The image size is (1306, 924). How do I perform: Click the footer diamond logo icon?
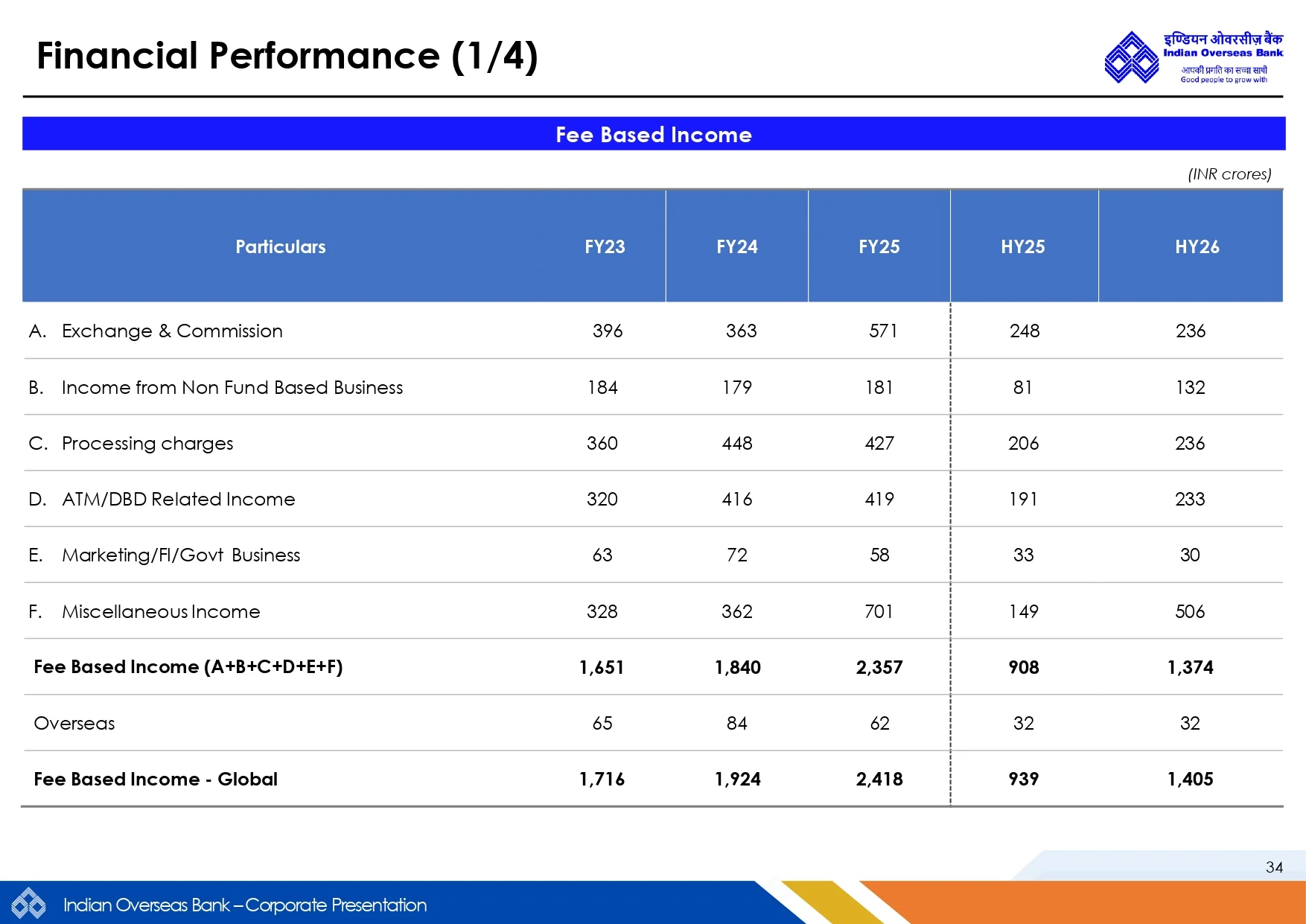[x=28, y=905]
